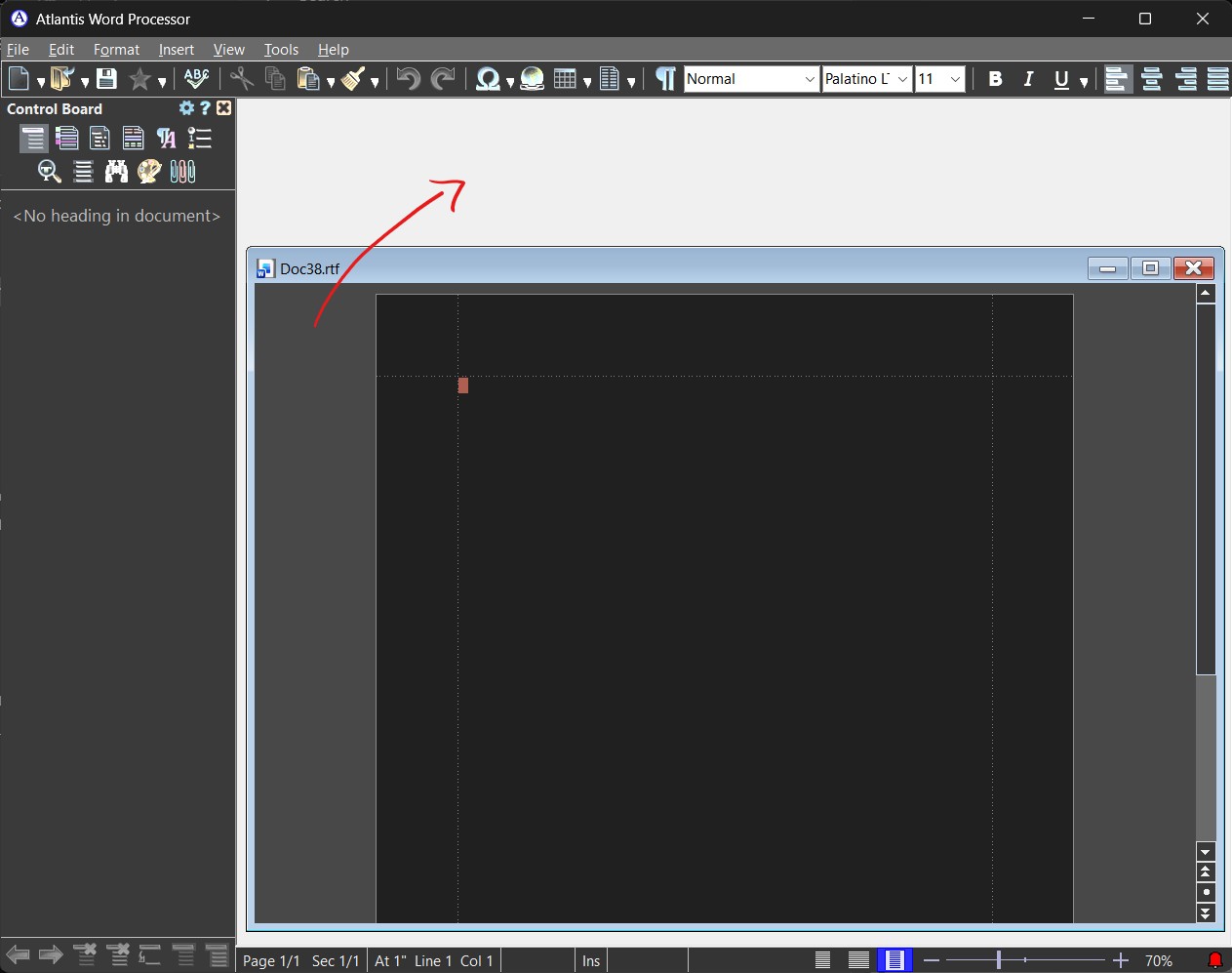Image resolution: width=1232 pixels, height=973 pixels.
Task: Open the binoculars search tool in Control Board
Action: pos(116,172)
